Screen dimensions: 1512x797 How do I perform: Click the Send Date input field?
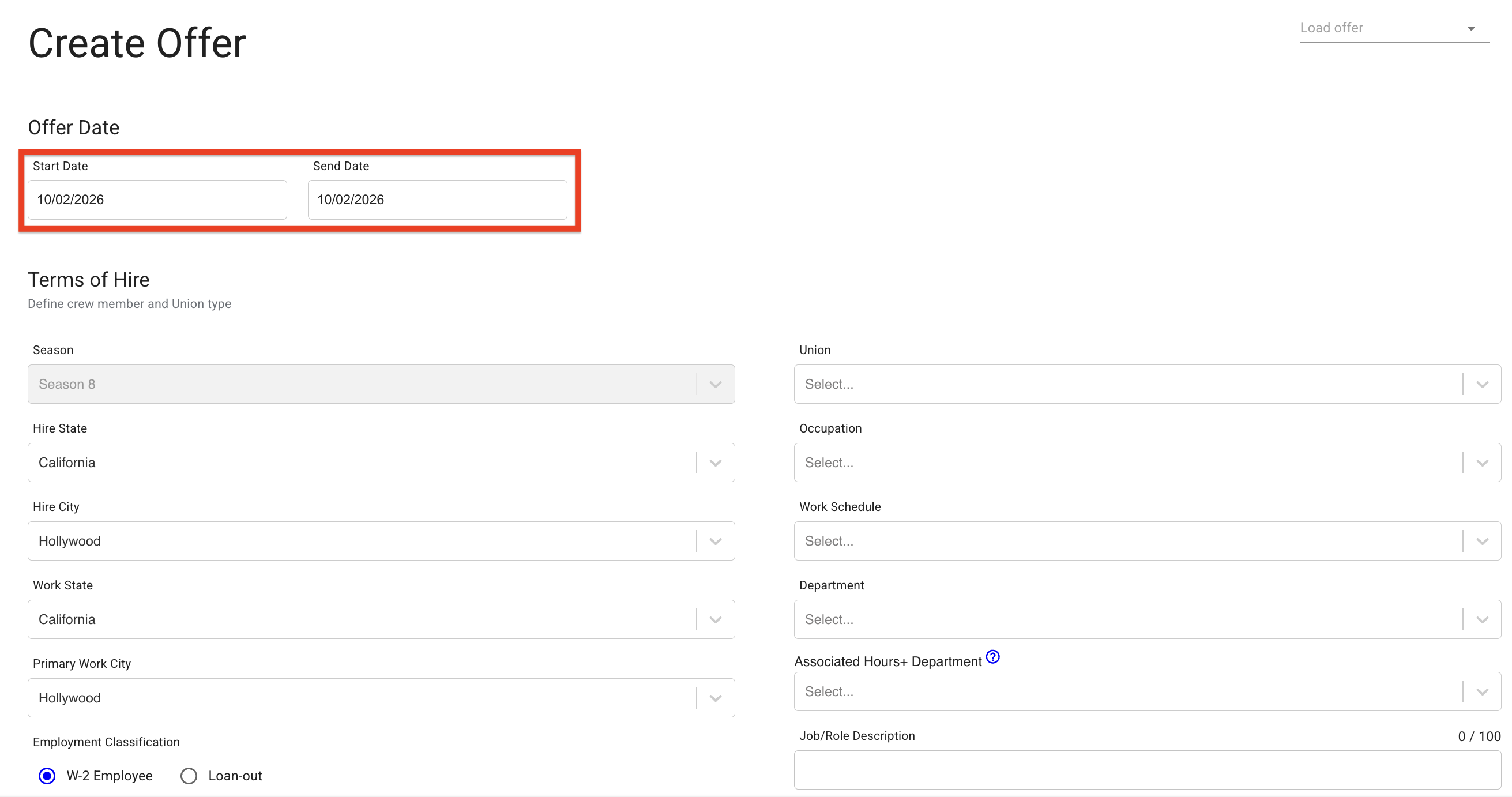(x=437, y=200)
